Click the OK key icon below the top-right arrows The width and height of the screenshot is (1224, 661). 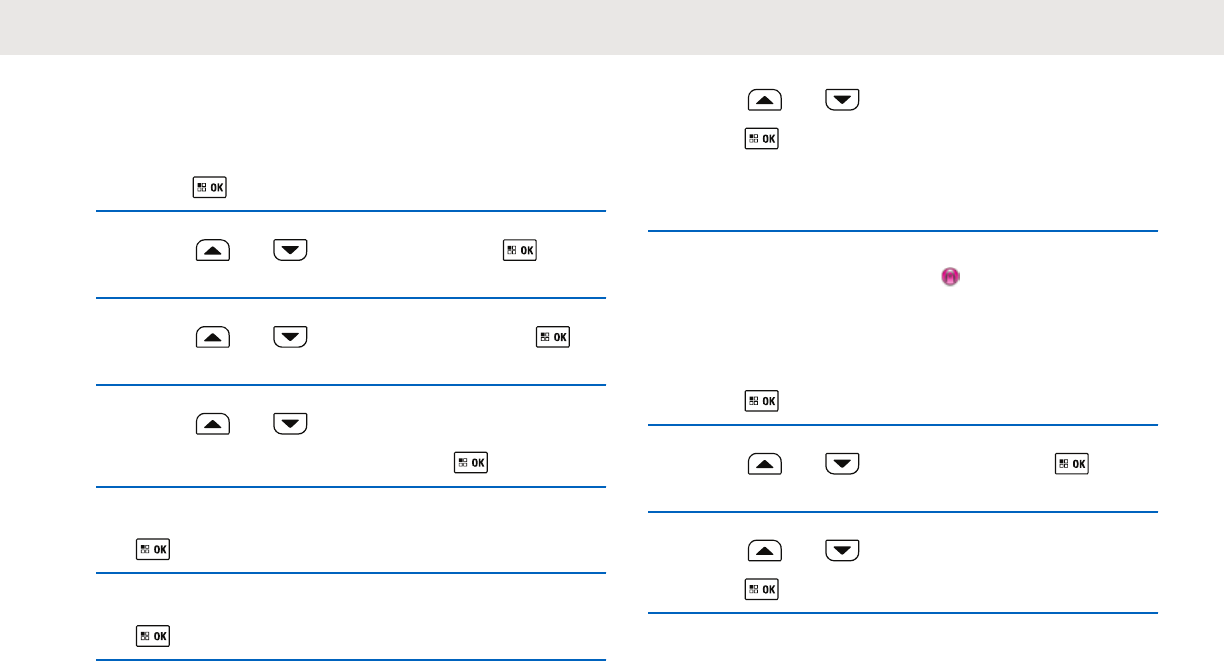pyautogui.click(x=762, y=140)
